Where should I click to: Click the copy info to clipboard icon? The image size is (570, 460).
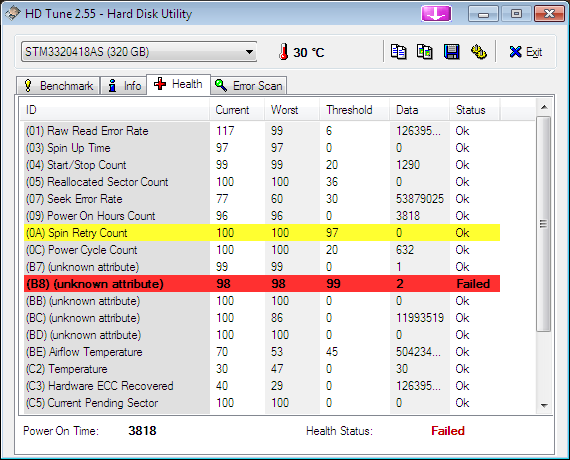398,52
